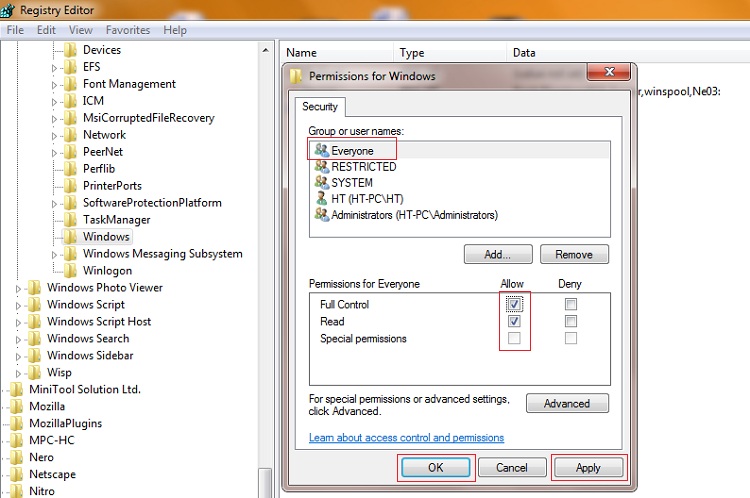Open access control and permissions link
The width and height of the screenshot is (750, 498).
pos(406,438)
